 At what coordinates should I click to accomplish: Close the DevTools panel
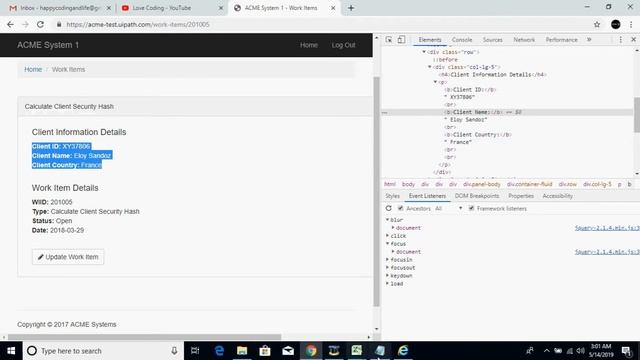[633, 40]
